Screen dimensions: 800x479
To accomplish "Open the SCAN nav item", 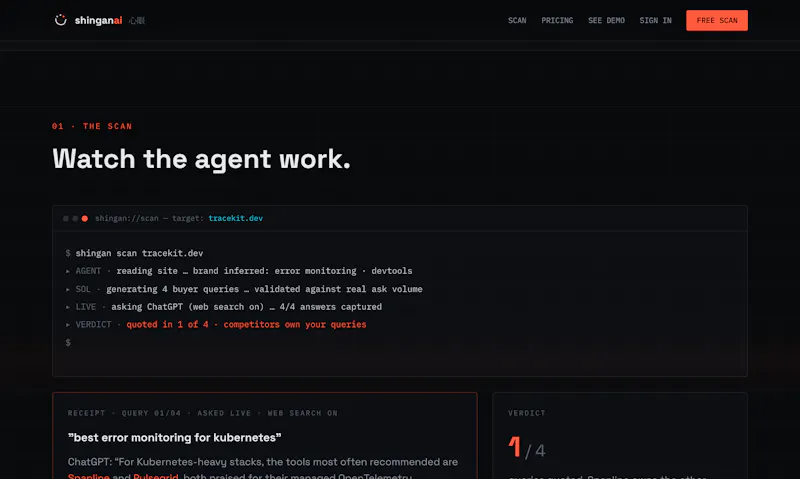I will [517, 20].
